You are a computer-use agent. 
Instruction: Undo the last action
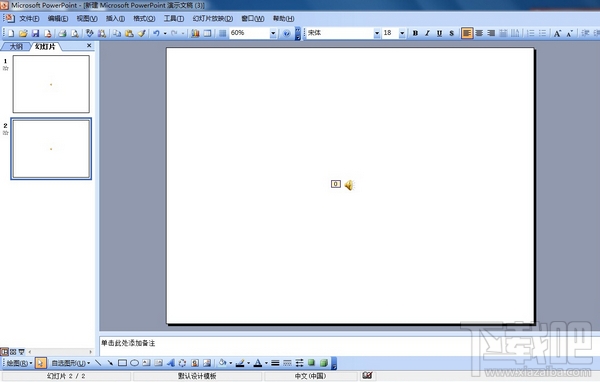(x=156, y=33)
